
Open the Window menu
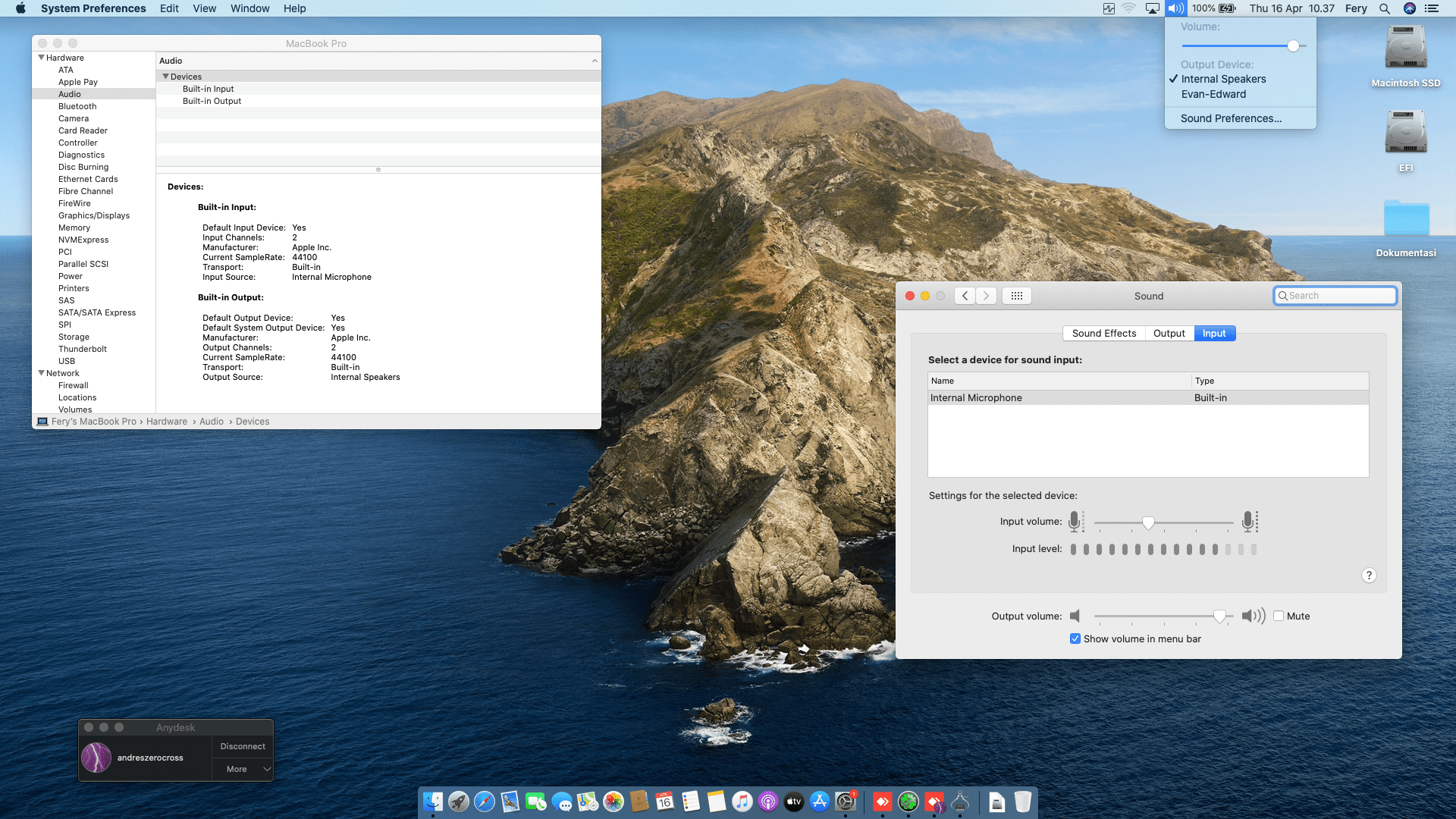pyautogui.click(x=249, y=8)
